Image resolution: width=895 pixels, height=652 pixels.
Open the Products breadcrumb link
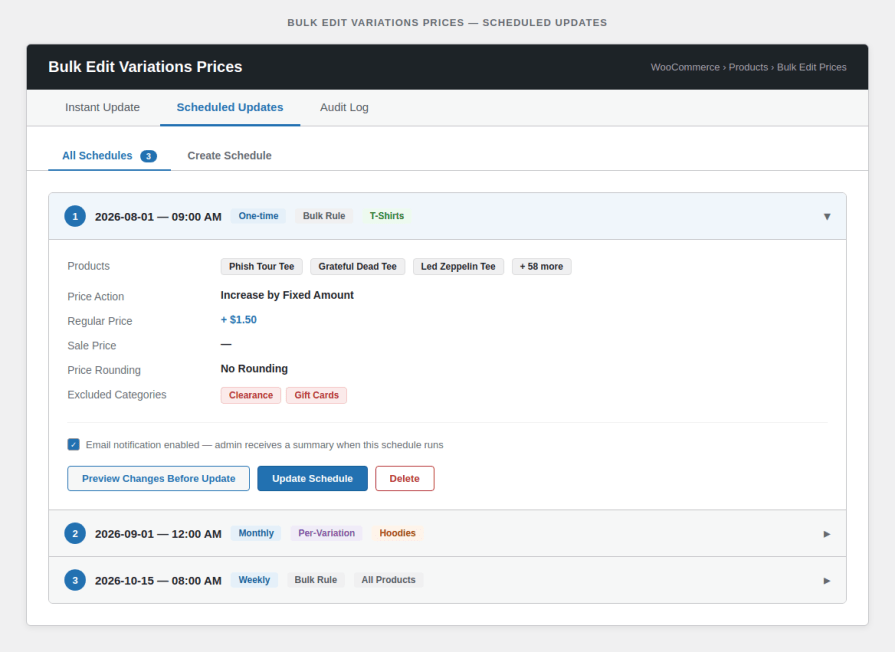pos(748,67)
